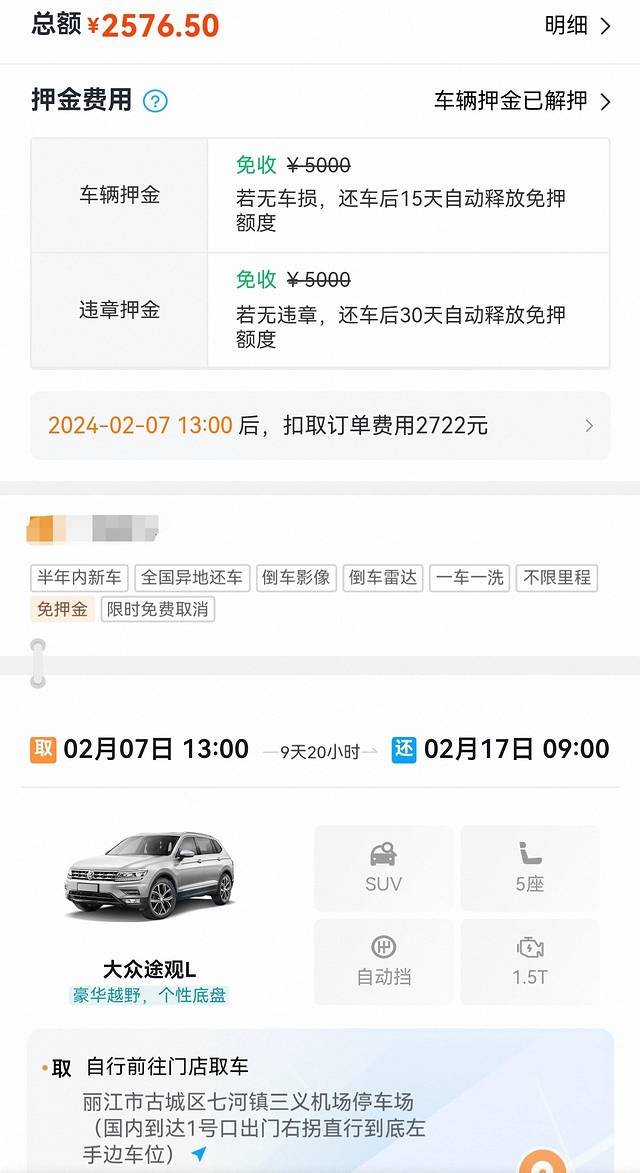This screenshot has width=640, height=1173.
Task: Tap the 不限里程 tag
Action: (x=557, y=578)
